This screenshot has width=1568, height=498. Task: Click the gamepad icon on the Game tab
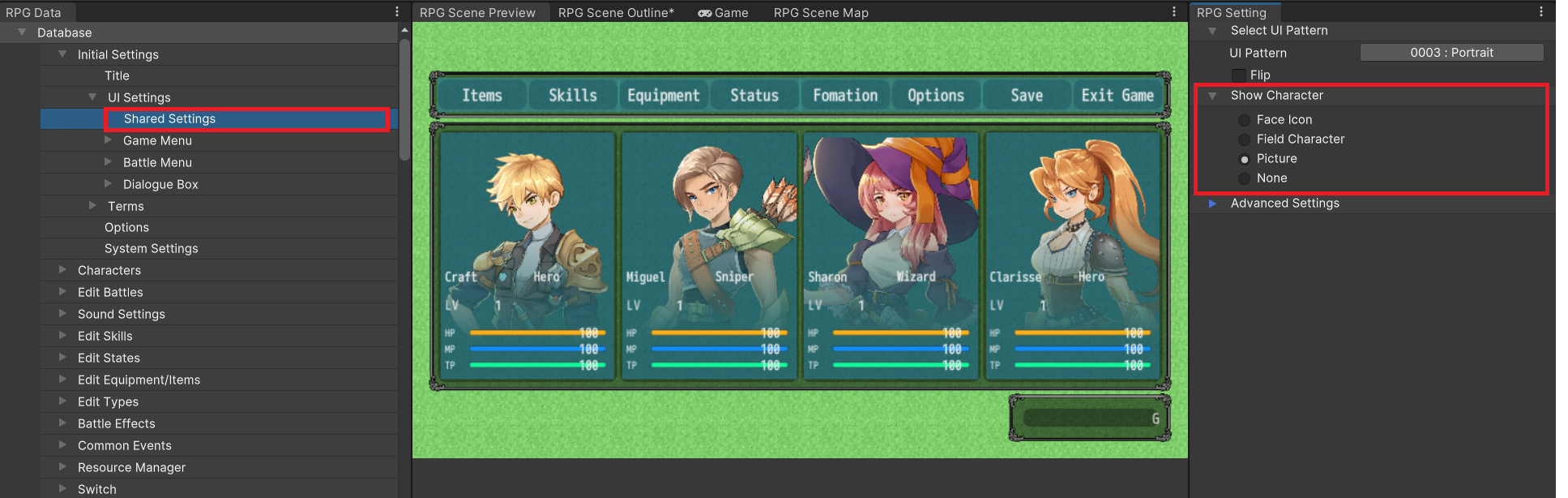pyautogui.click(x=704, y=13)
